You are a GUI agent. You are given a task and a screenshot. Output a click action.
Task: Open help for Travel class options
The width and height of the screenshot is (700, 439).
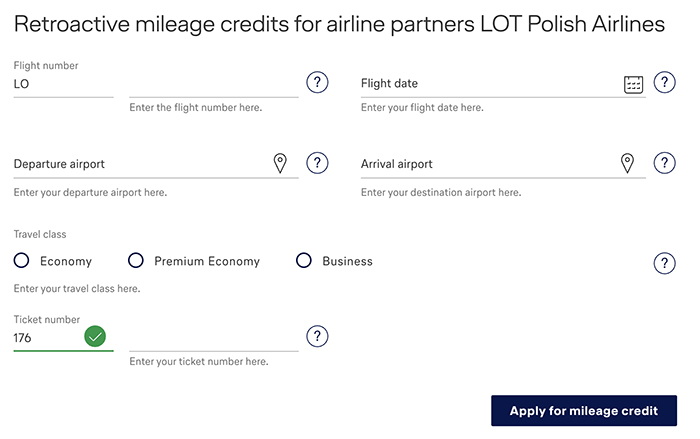click(x=664, y=263)
